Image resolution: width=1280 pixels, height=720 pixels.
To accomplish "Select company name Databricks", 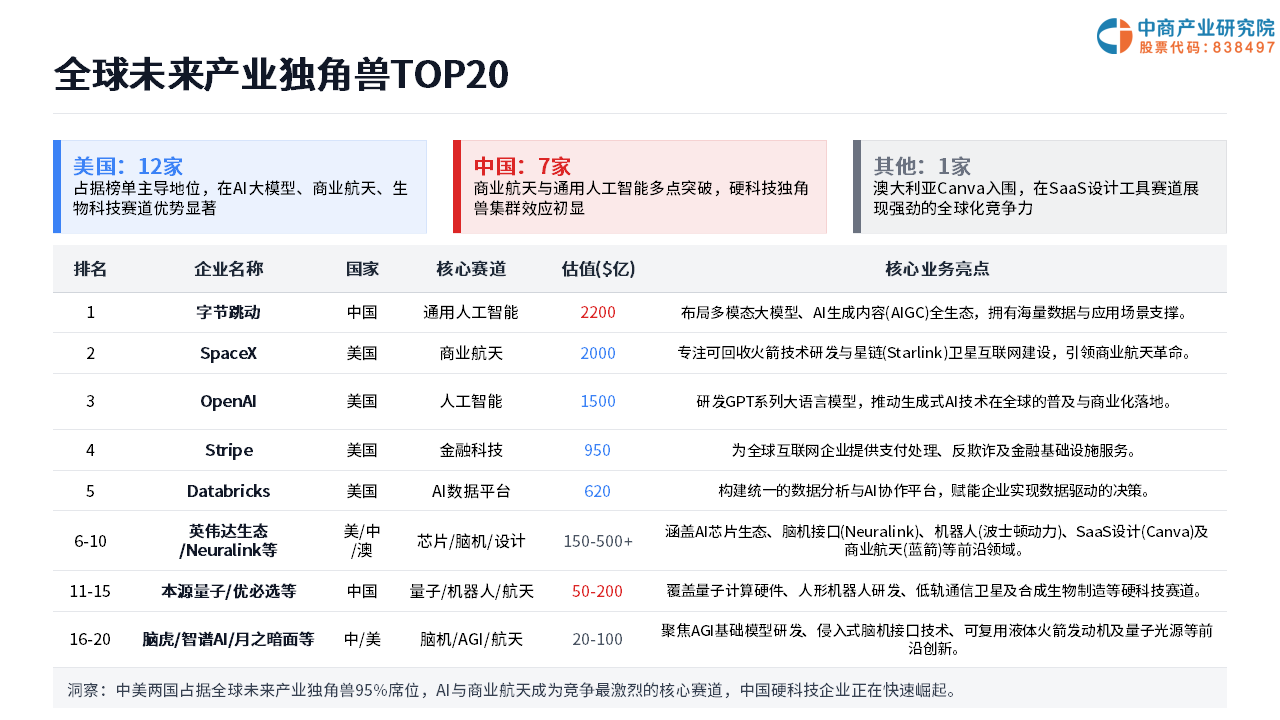I will 228,491.
